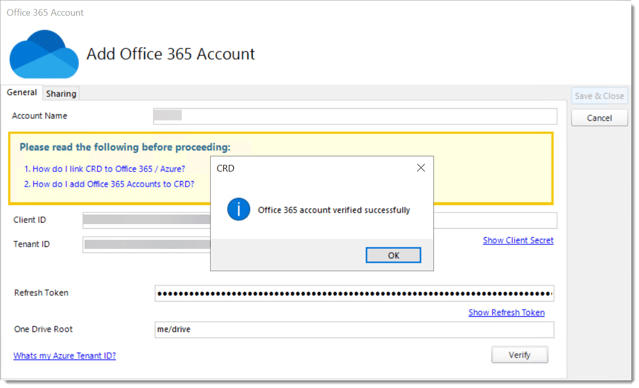639x388 pixels.
Task: Click Show Refresh Token link
Action: click(x=507, y=313)
